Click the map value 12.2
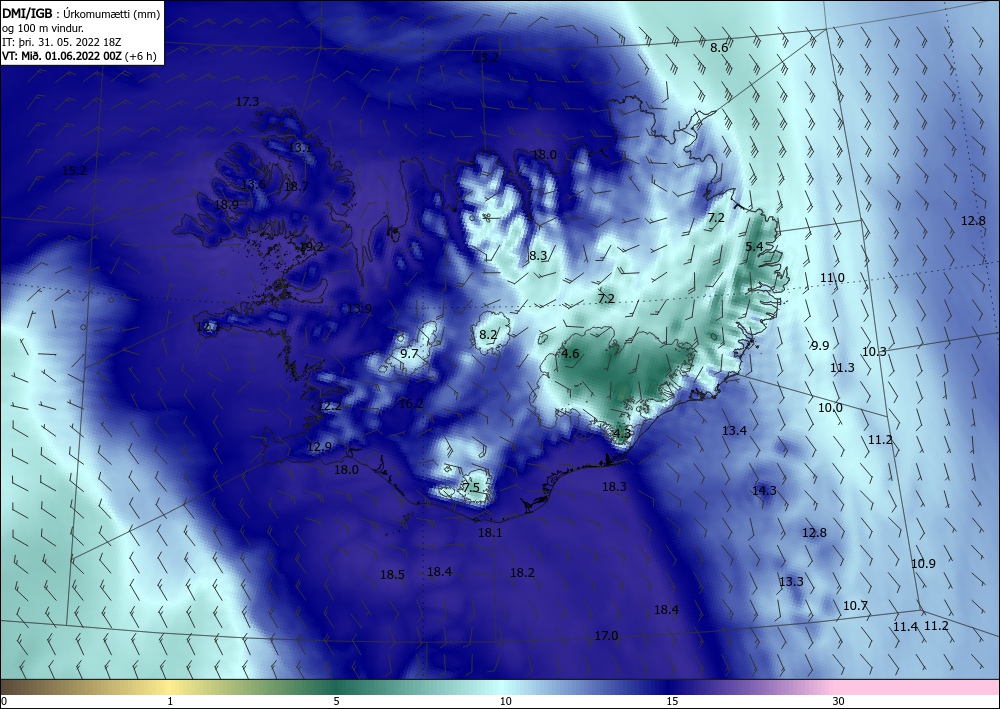Screen dimensions: 1000x709 click(x=330, y=406)
